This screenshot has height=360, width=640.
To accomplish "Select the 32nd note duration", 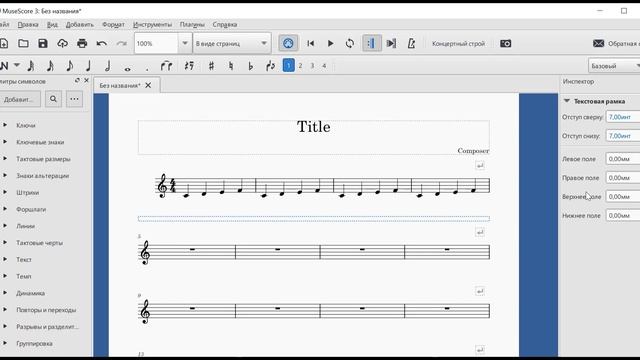I will (31, 66).
